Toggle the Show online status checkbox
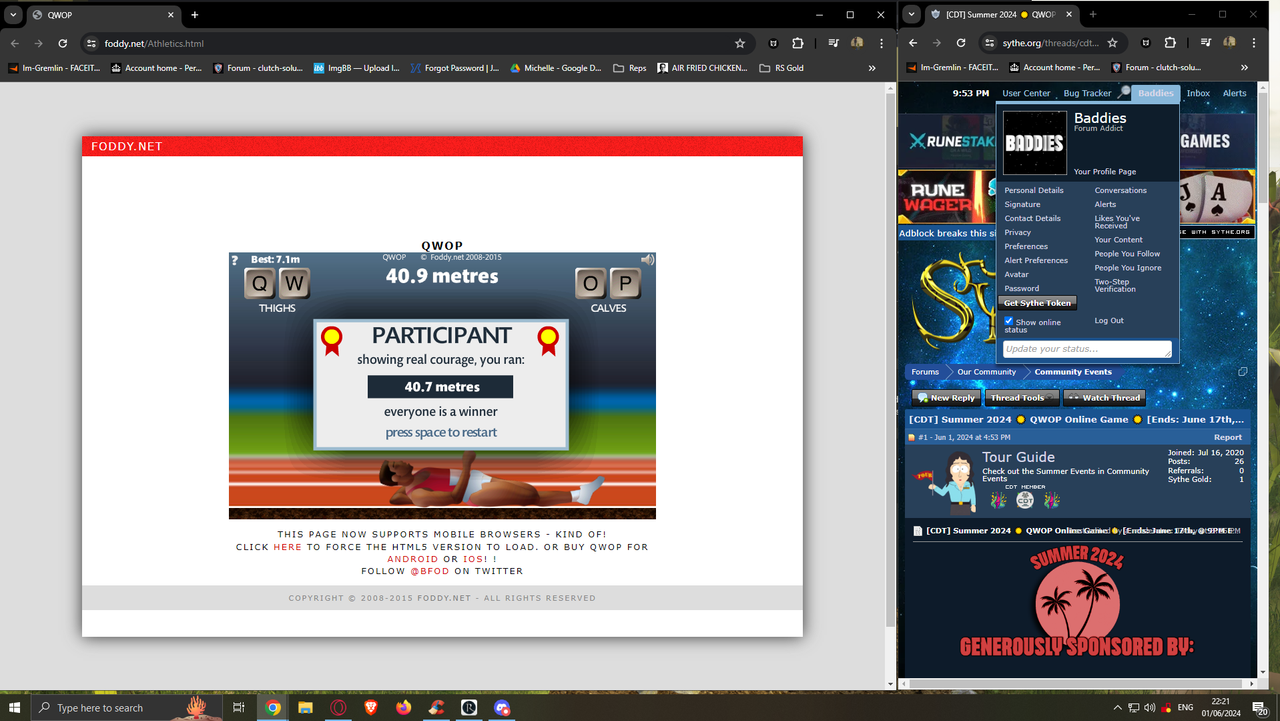 (x=1009, y=321)
